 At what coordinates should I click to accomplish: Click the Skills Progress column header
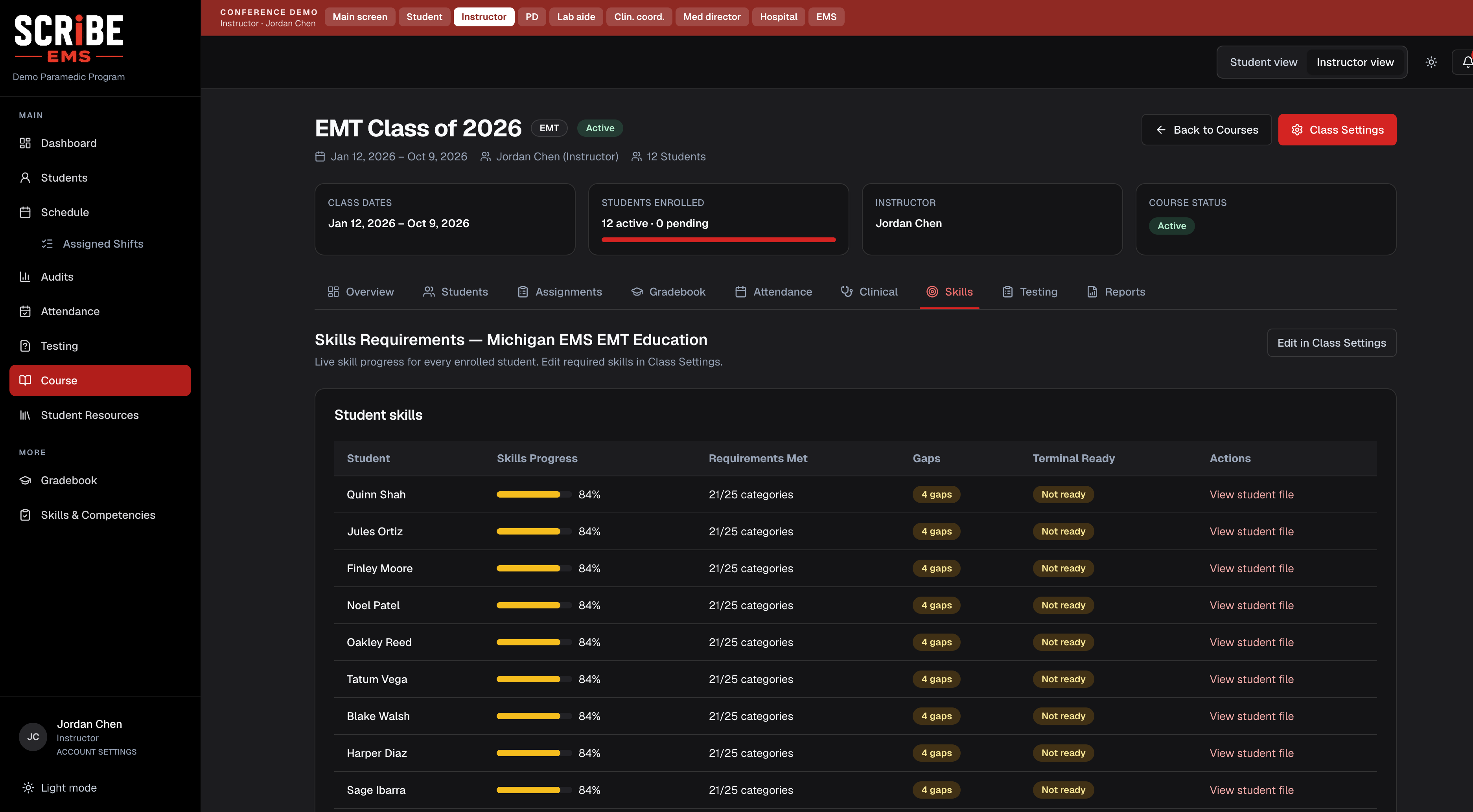tap(537, 458)
